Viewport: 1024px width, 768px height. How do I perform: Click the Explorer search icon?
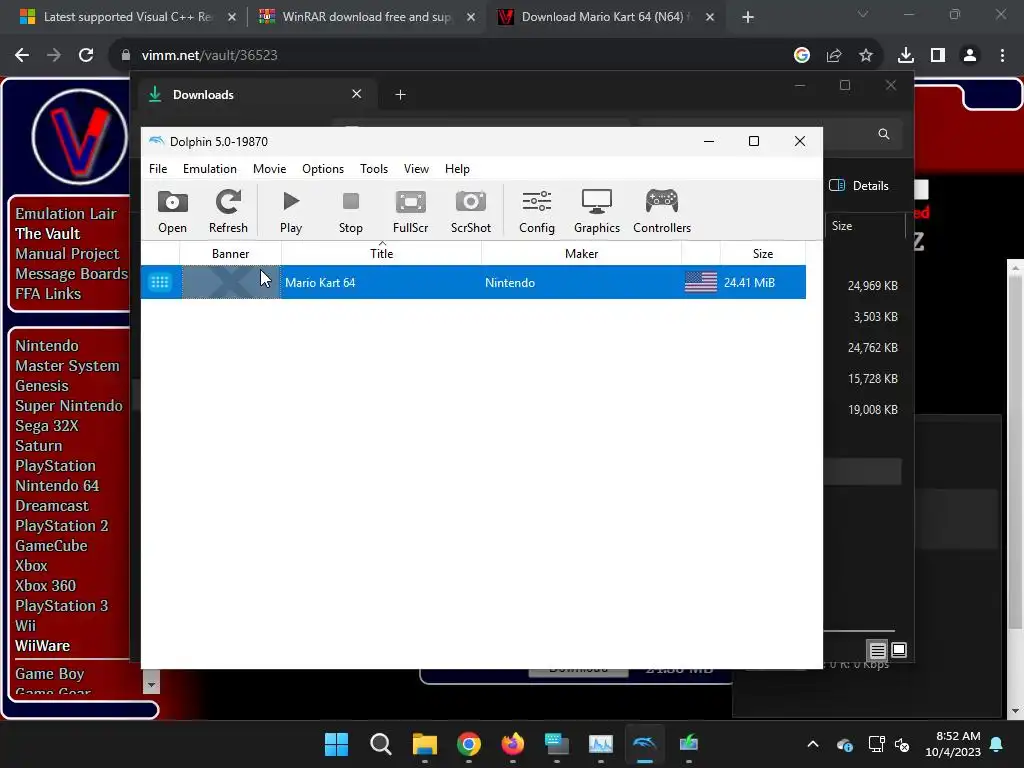pos(884,134)
